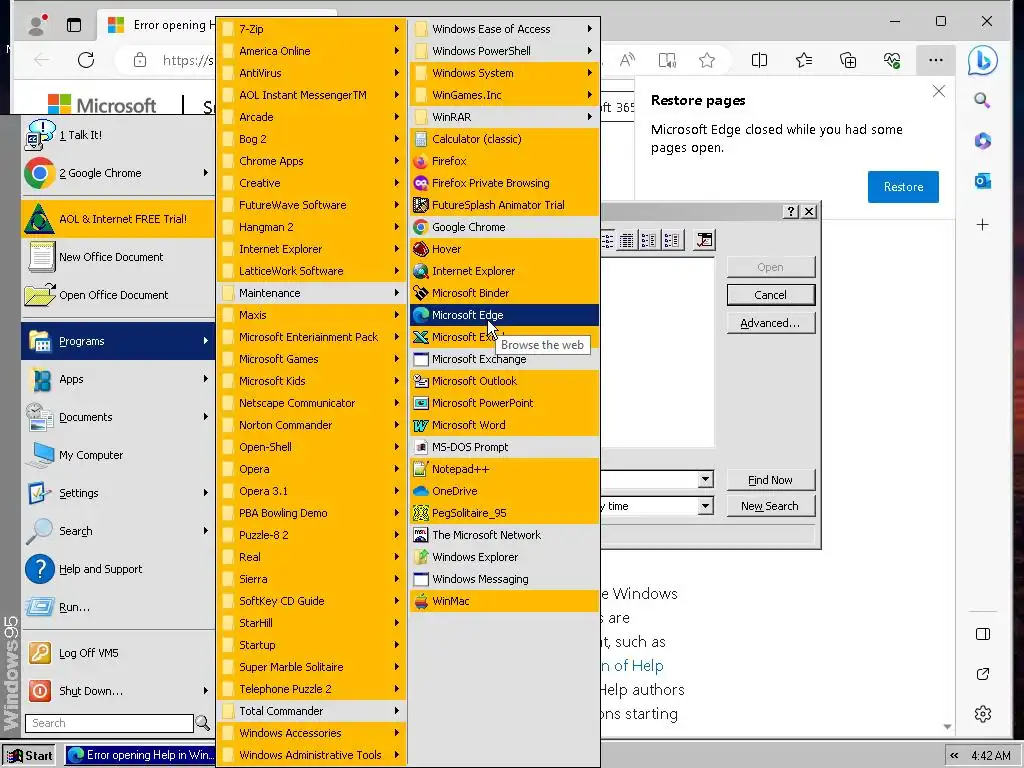1024x768 pixels.
Task: Open Firefox from the Programs list
Action: 504,161
